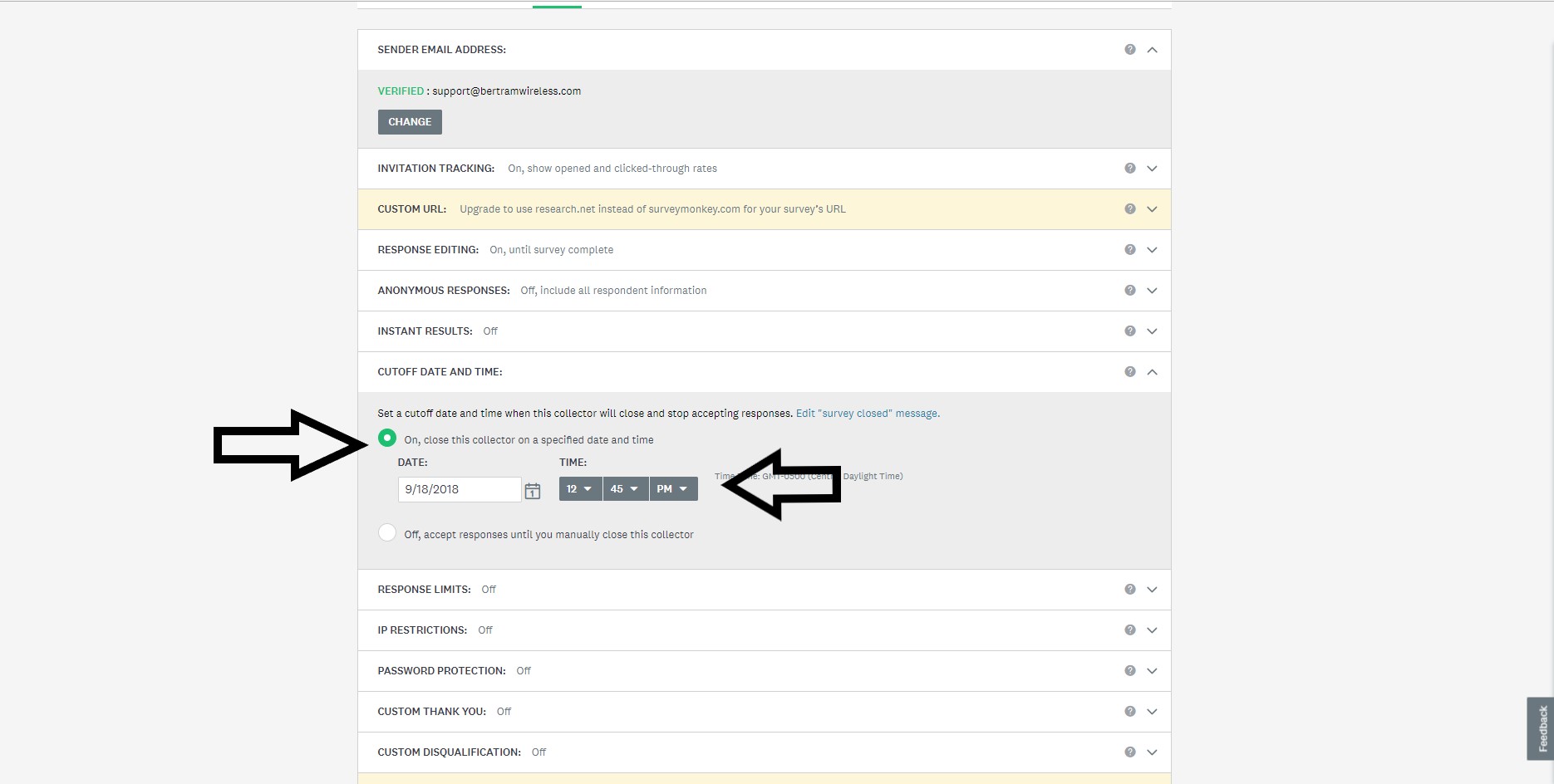Click help icon for Password Protection
This screenshot has height=784, width=1554.
point(1129,671)
